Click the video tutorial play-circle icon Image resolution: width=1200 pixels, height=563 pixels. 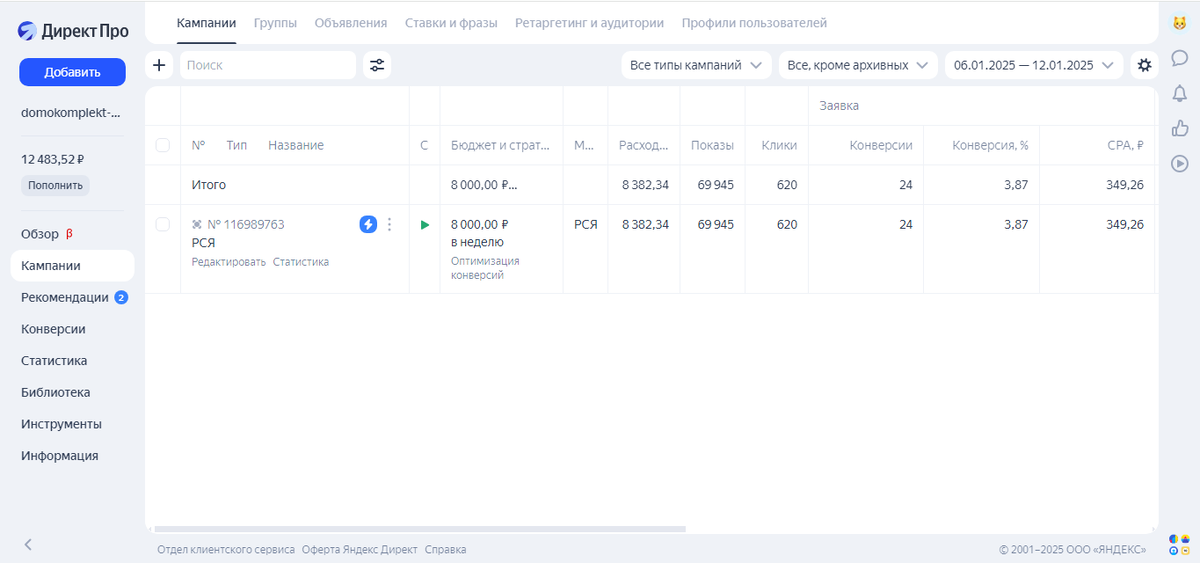[1179, 163]
